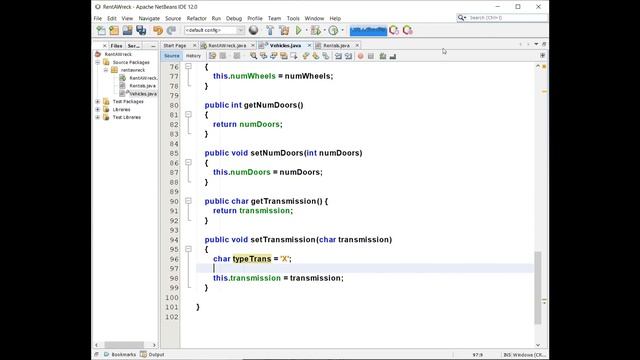Click the Debug Project toolbar icon

(315, 31)
